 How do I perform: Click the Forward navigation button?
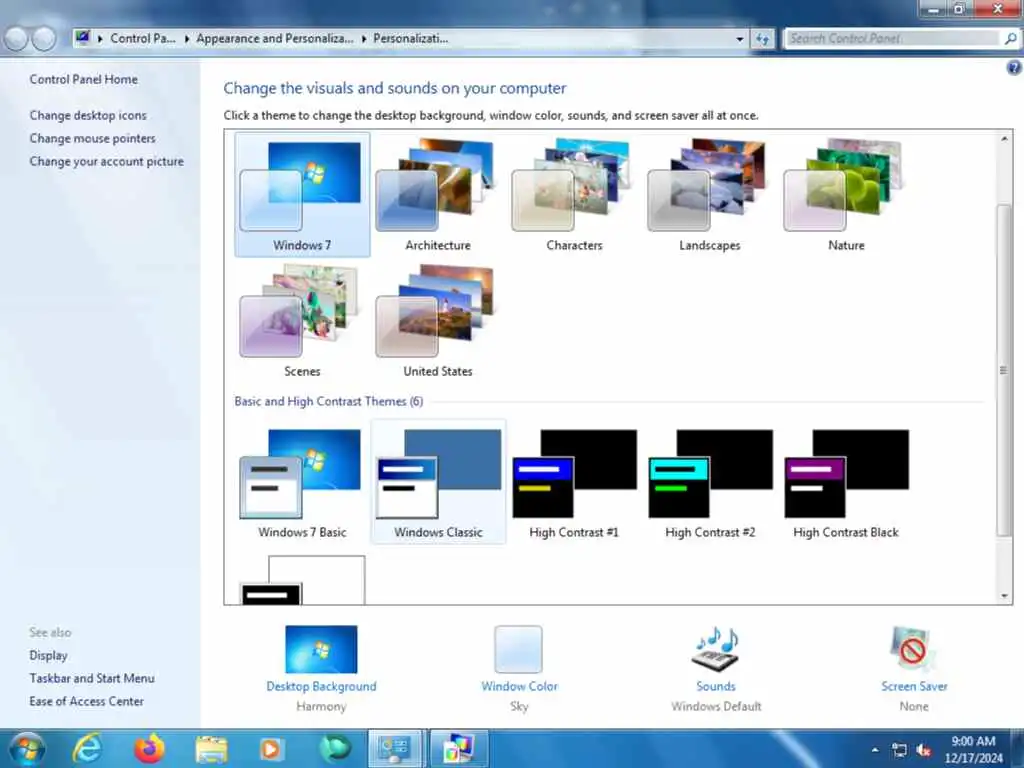pos(44,39)
